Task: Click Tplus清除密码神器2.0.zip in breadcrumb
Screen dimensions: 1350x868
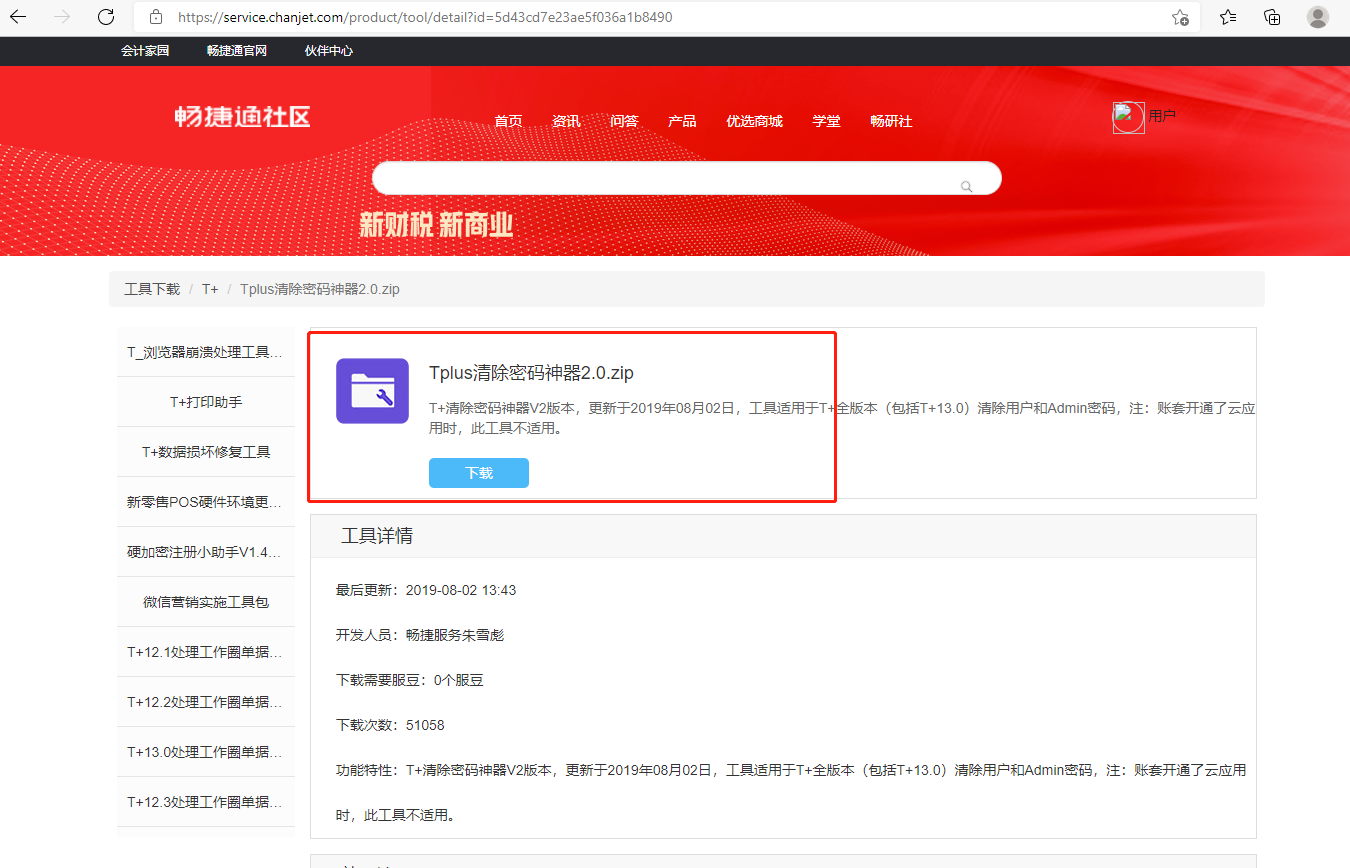Action: pyautogui.click(x=320, y=289)
